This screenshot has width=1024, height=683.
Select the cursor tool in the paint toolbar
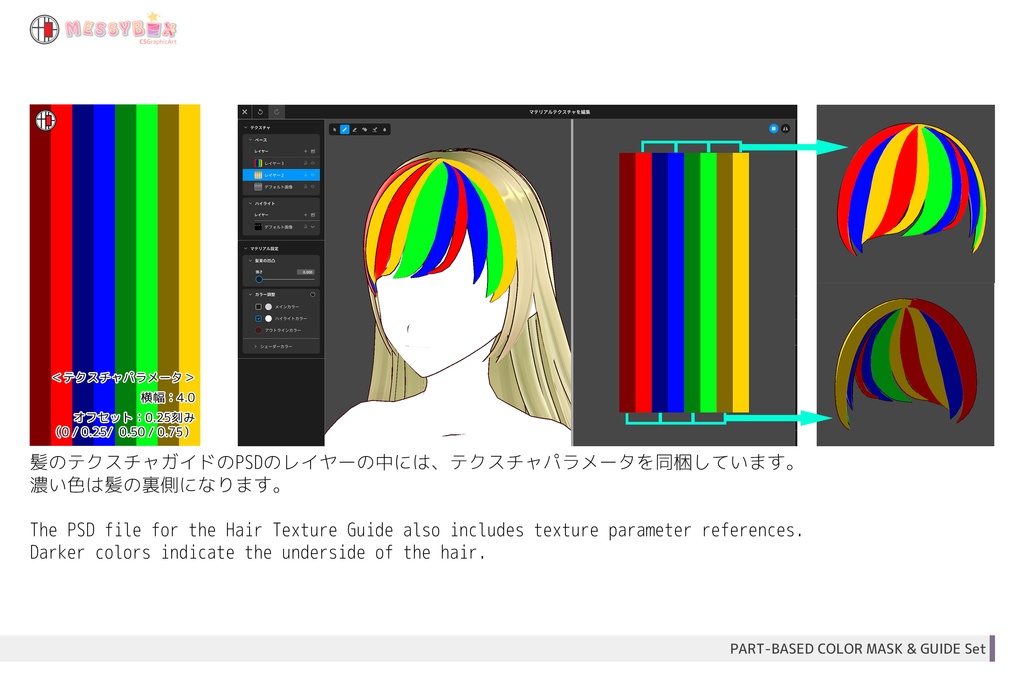[334, 129]
